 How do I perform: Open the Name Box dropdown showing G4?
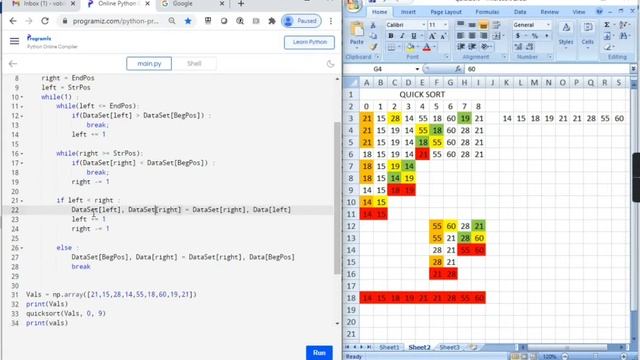(417, 69)
